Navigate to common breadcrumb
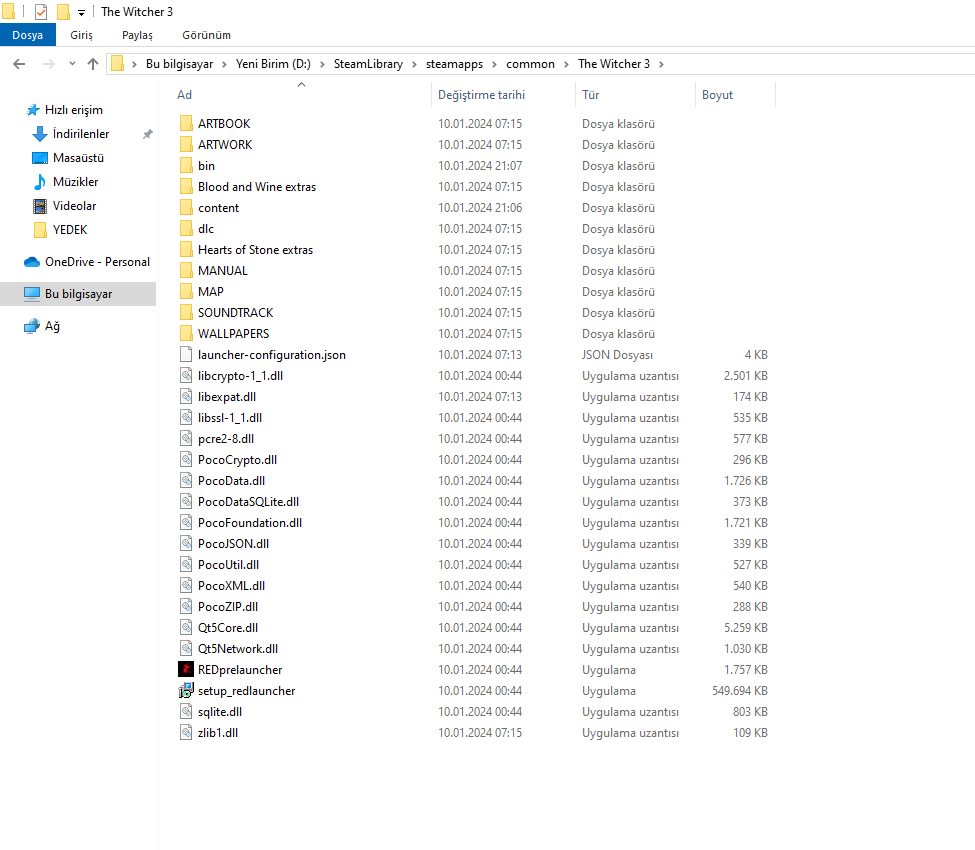Viewport: 975px width, 850px height. click(x=530, y=64)
